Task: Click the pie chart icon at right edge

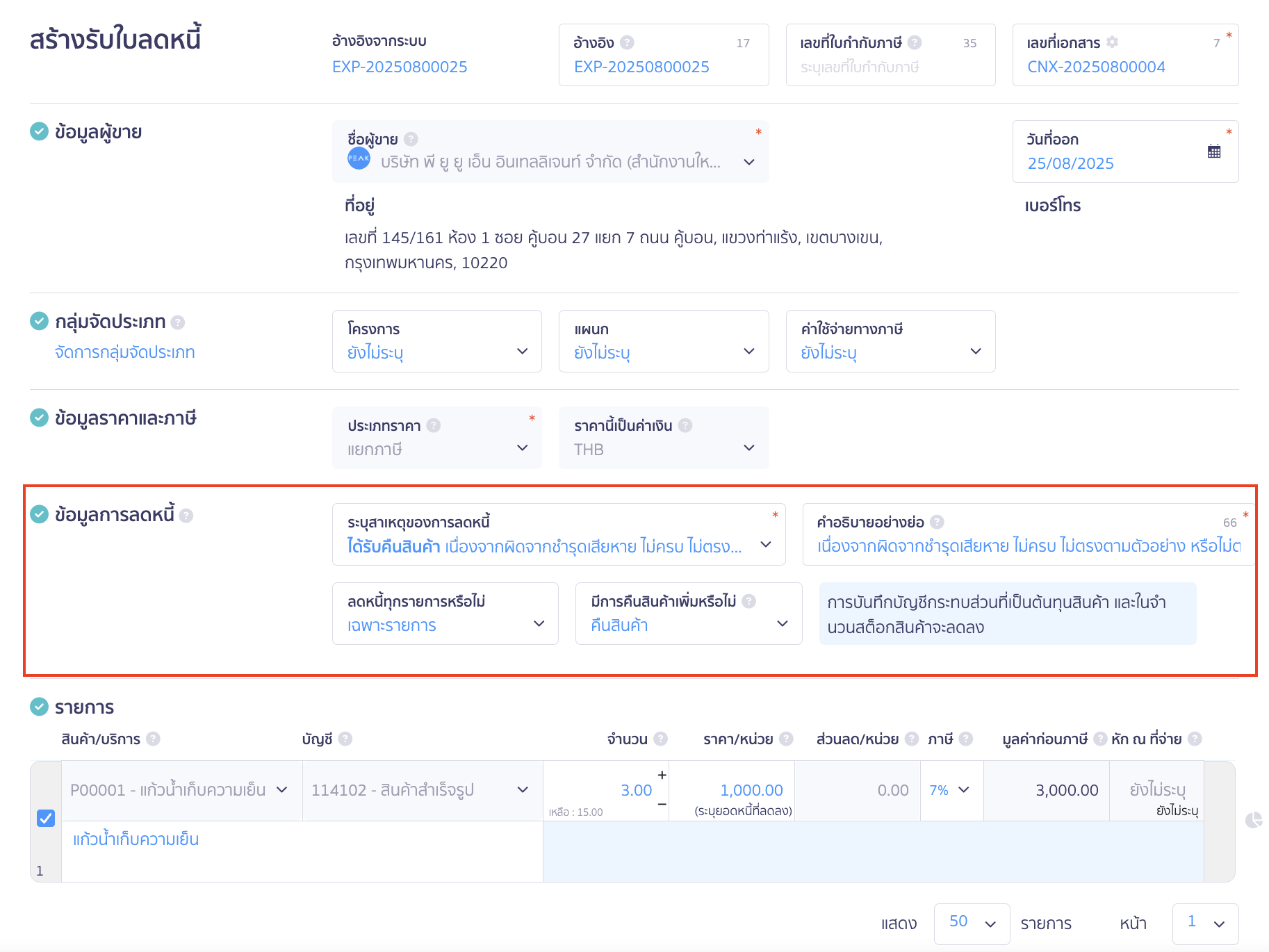Action: pyautogui.click(x=1254, y=820)
